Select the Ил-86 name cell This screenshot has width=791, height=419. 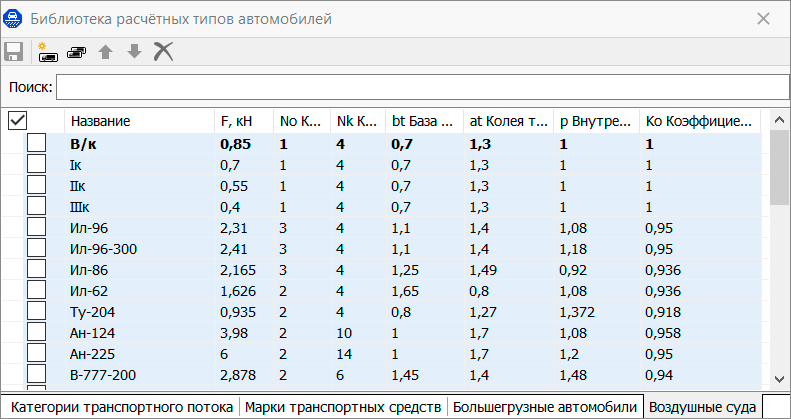89,271
